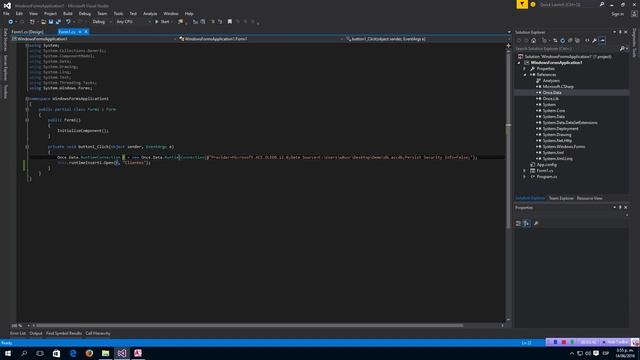Open the File menu

click(6, 13)
